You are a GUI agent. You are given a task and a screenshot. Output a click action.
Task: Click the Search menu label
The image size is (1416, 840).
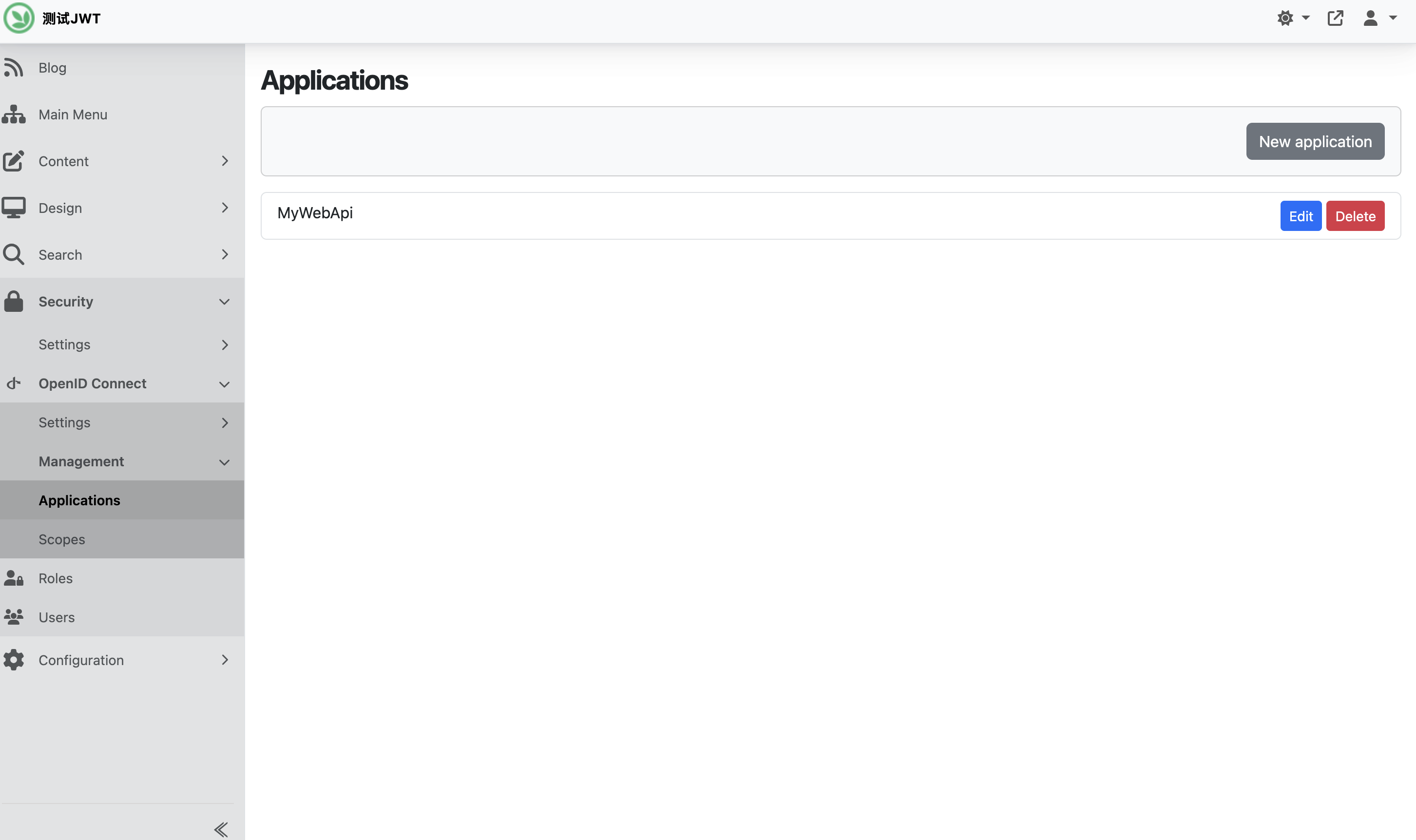coord(60,255)
